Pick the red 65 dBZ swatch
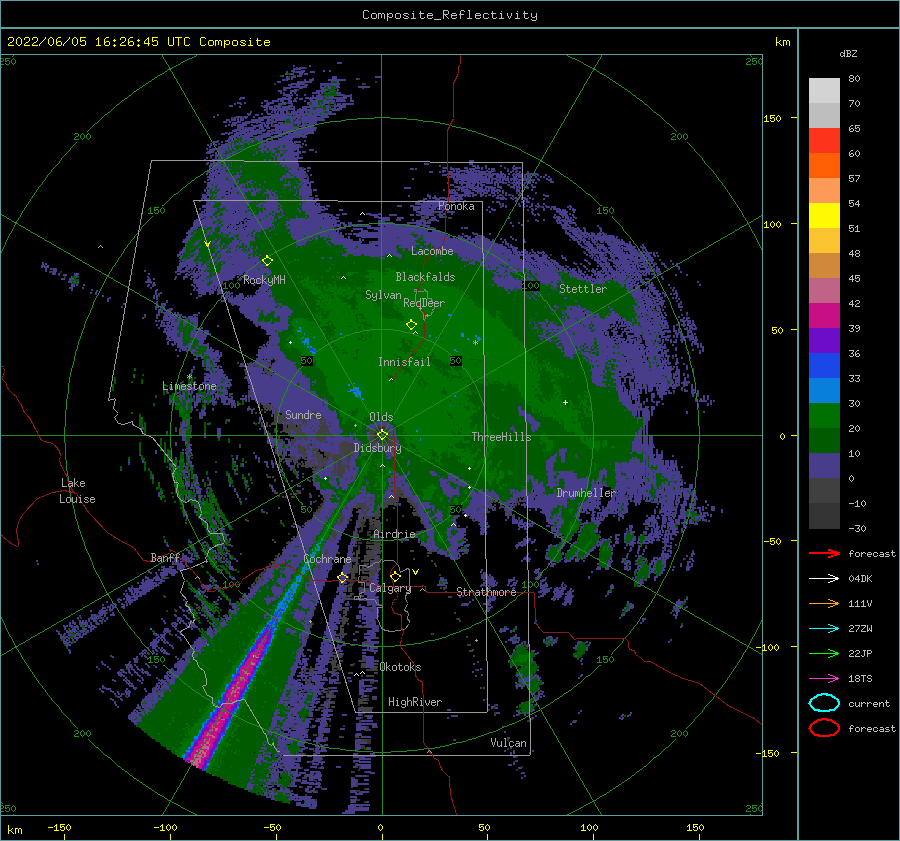Screen dimensions: 900x841 coord(824,140)
